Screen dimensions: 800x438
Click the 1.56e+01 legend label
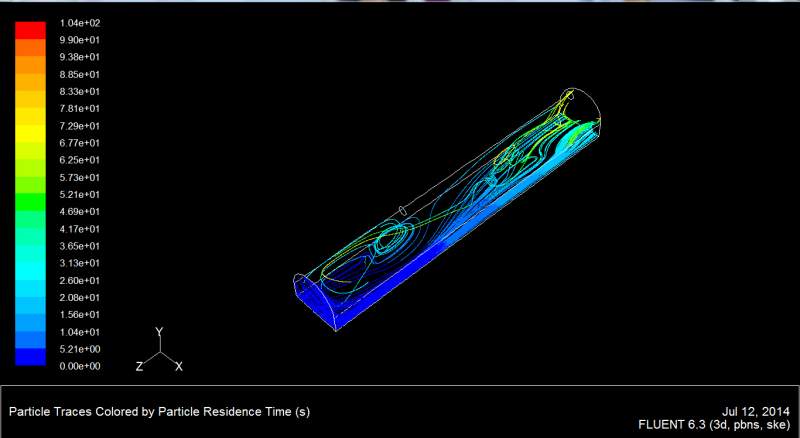[80, 315]
